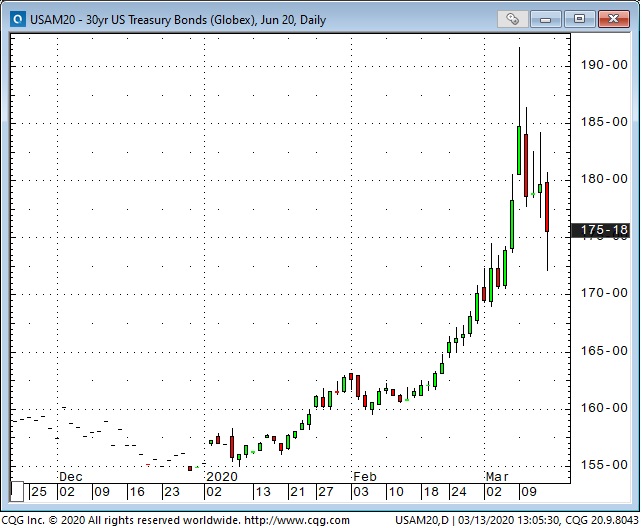Click the date label 09 in March
The width and height of the screenshot is (642, 528).
tap(528, 492)
